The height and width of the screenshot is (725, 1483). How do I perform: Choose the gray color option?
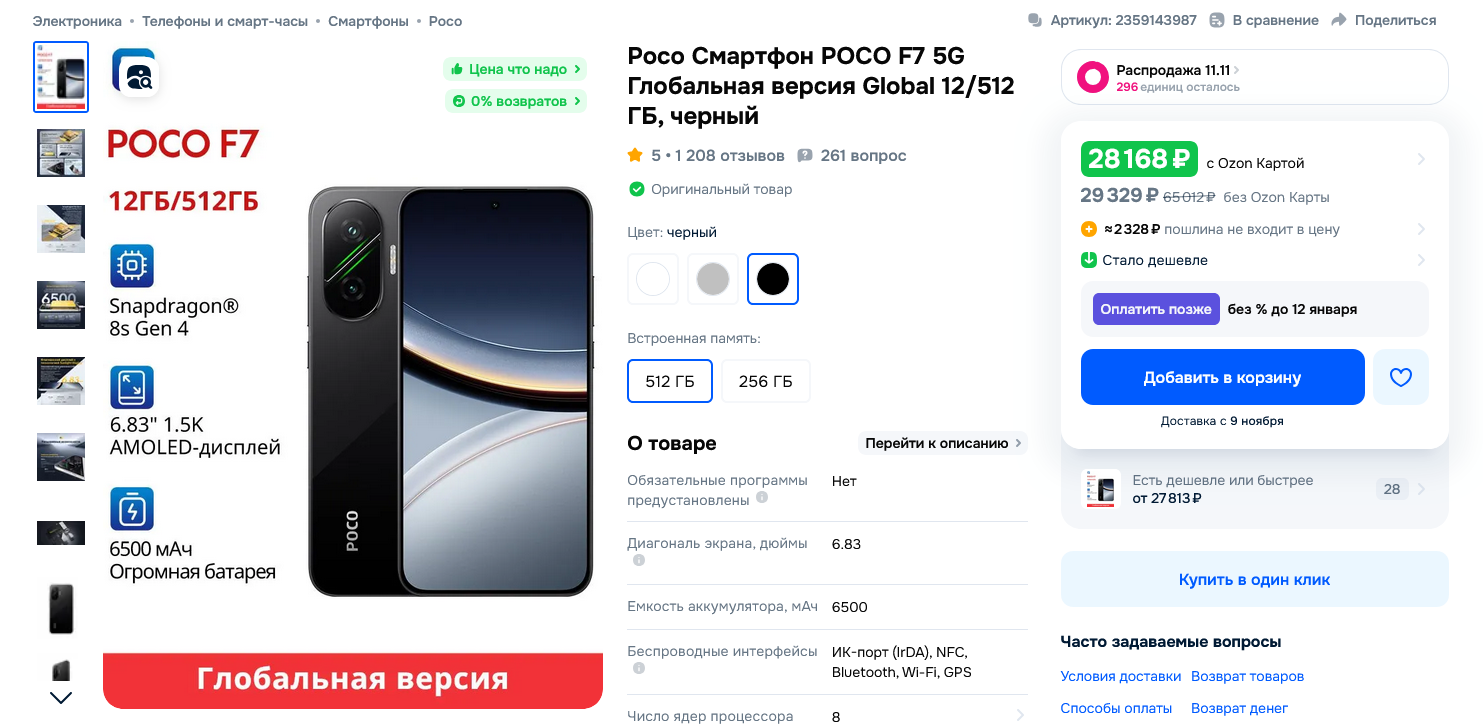(x=713, y=279)
